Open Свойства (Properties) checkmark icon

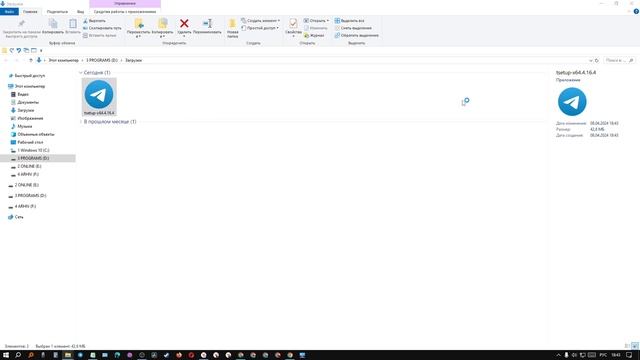coord(293,23)
